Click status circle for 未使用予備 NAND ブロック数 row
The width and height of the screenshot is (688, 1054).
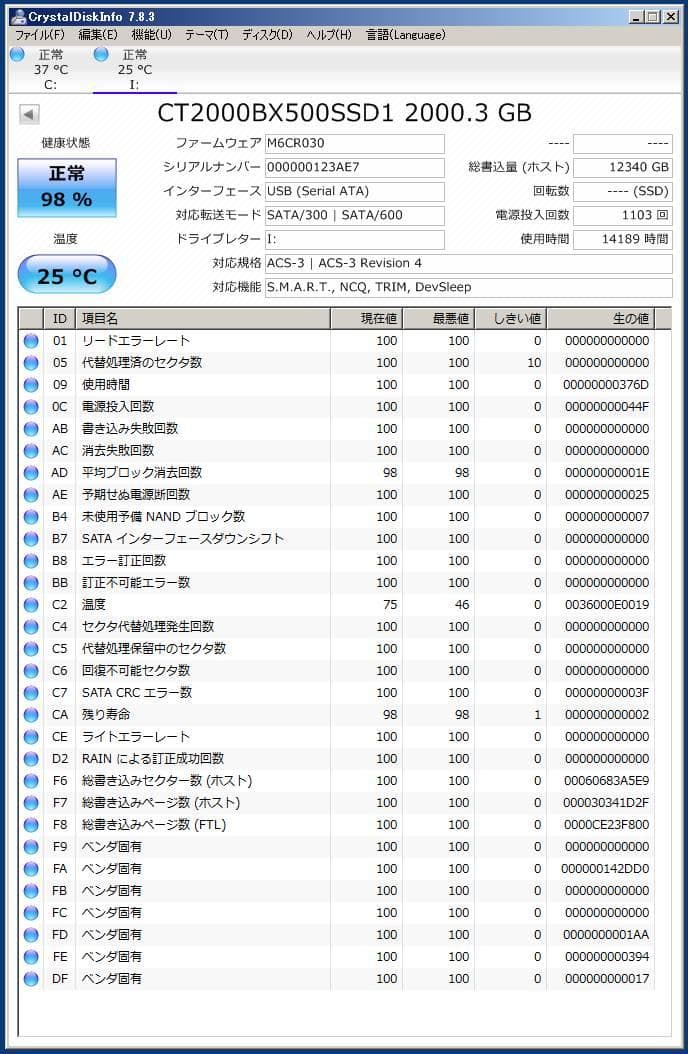[x=31, y=517]
